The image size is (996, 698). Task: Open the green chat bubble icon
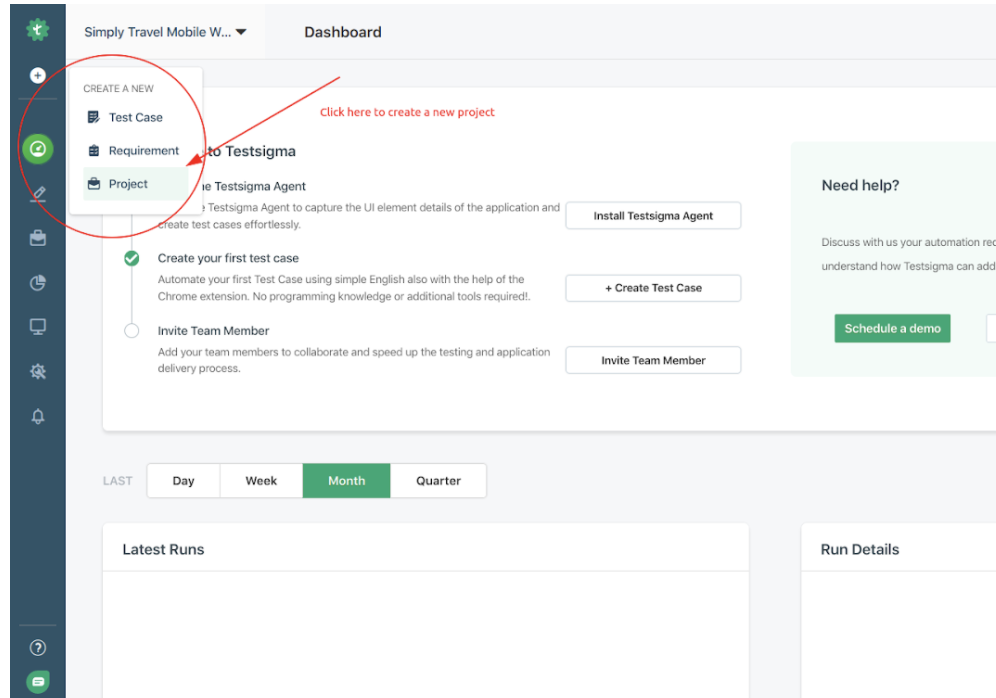pyautogui.click(x=38, y=681)
